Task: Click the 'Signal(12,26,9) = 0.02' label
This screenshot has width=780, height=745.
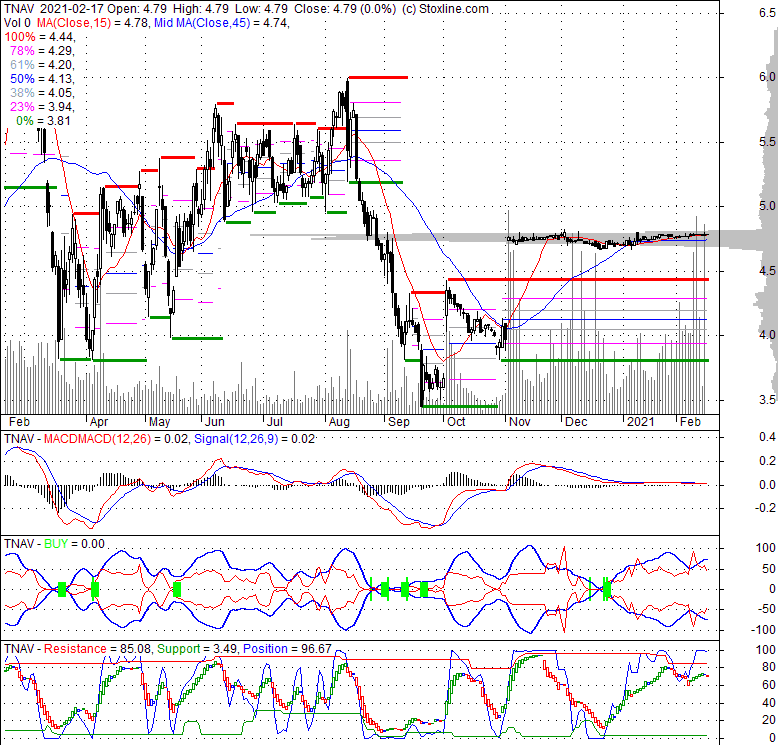Action: pos(254,439)
